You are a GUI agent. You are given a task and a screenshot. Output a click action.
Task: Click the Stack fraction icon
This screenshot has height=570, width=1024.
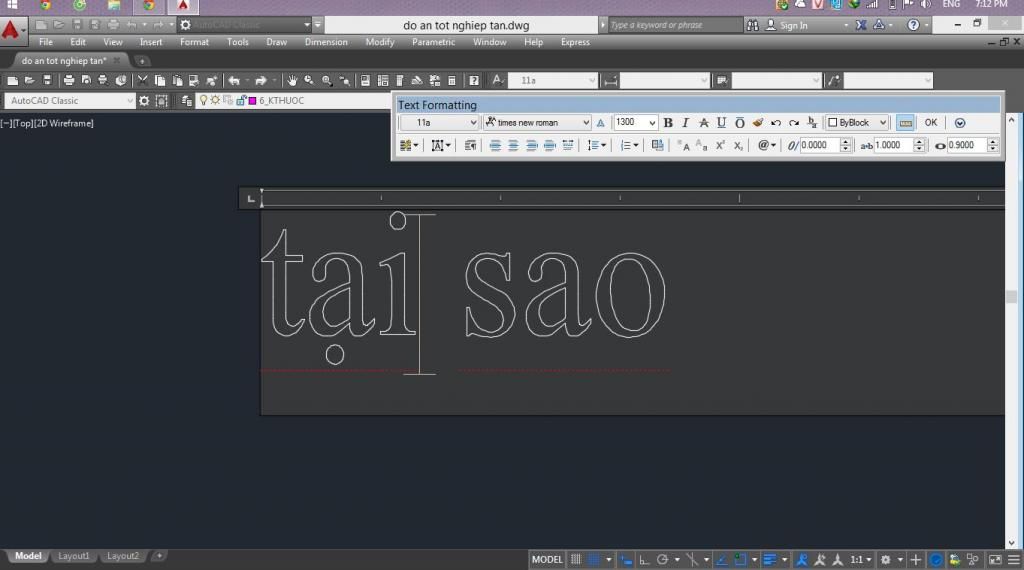click(812, 123)
